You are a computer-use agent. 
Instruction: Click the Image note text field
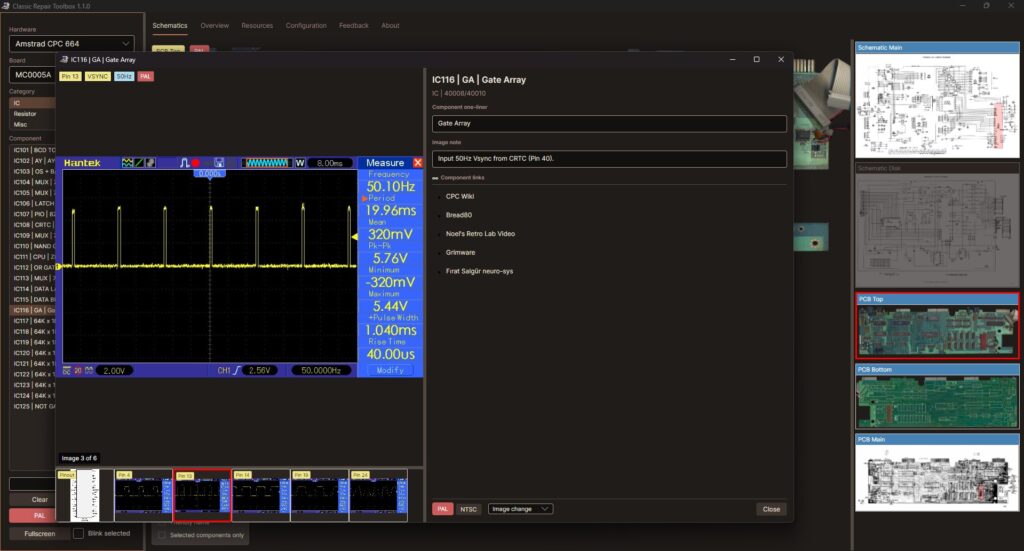(609, 159)
